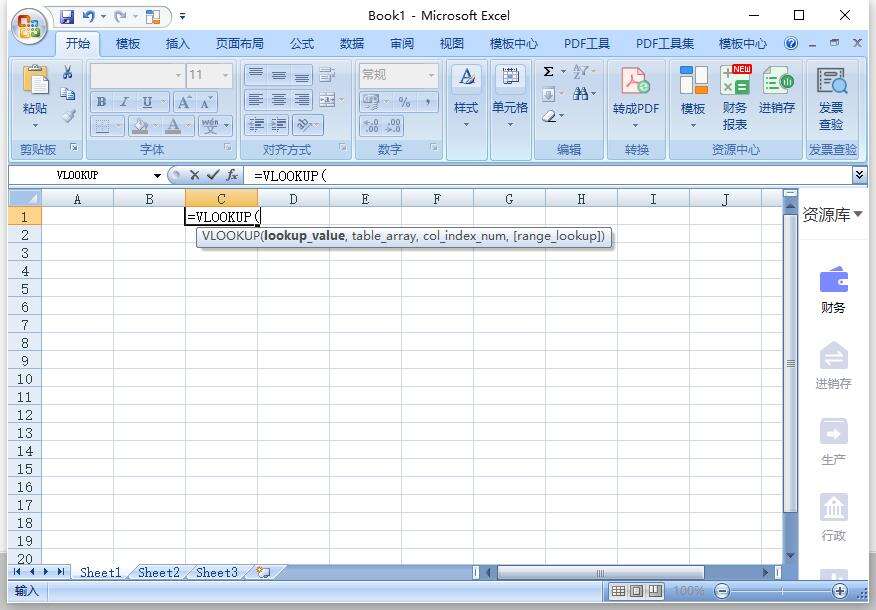This screenshot has width=876, height=610.
Task: Click the zoom slider track
Action: pyautogui.click(x=781, y=590)
